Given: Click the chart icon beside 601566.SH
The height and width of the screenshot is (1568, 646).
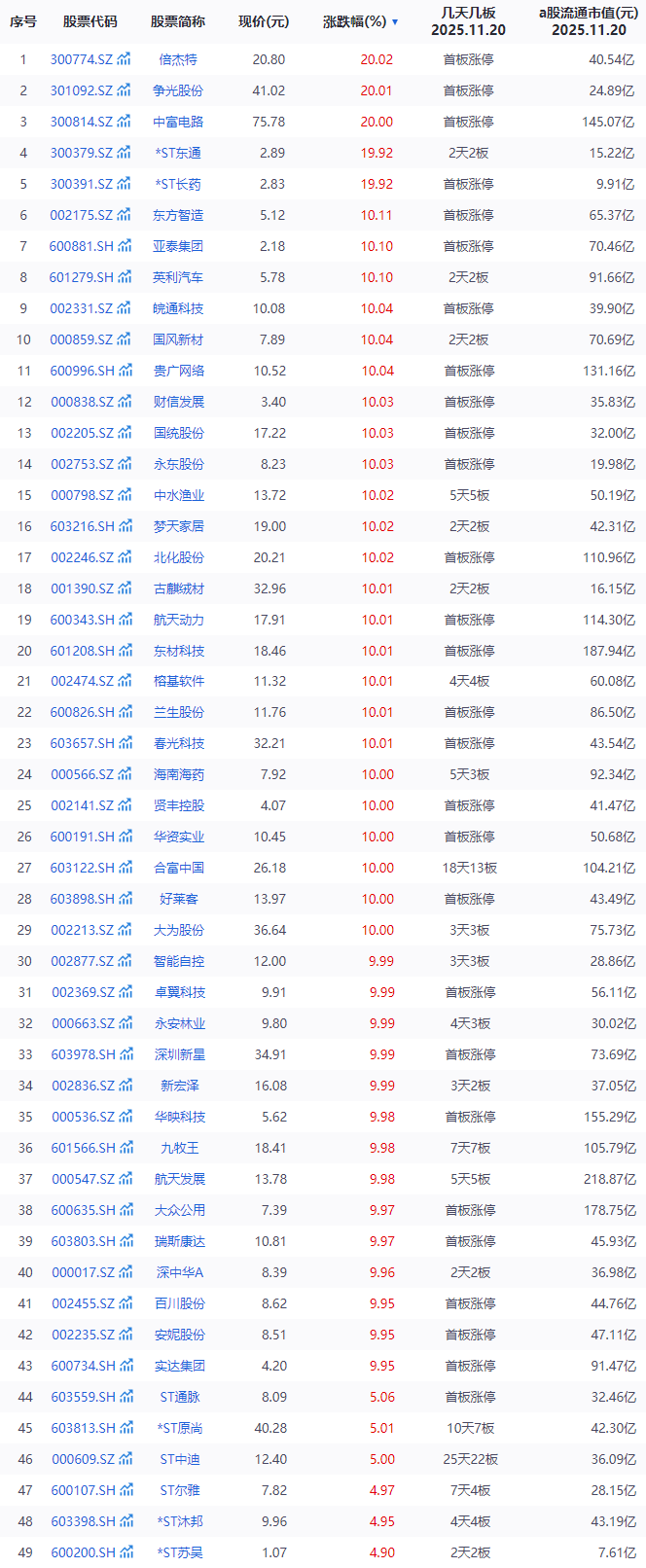Looking at the screenshot, I should pyautogui.click(x=125, y=1148).
